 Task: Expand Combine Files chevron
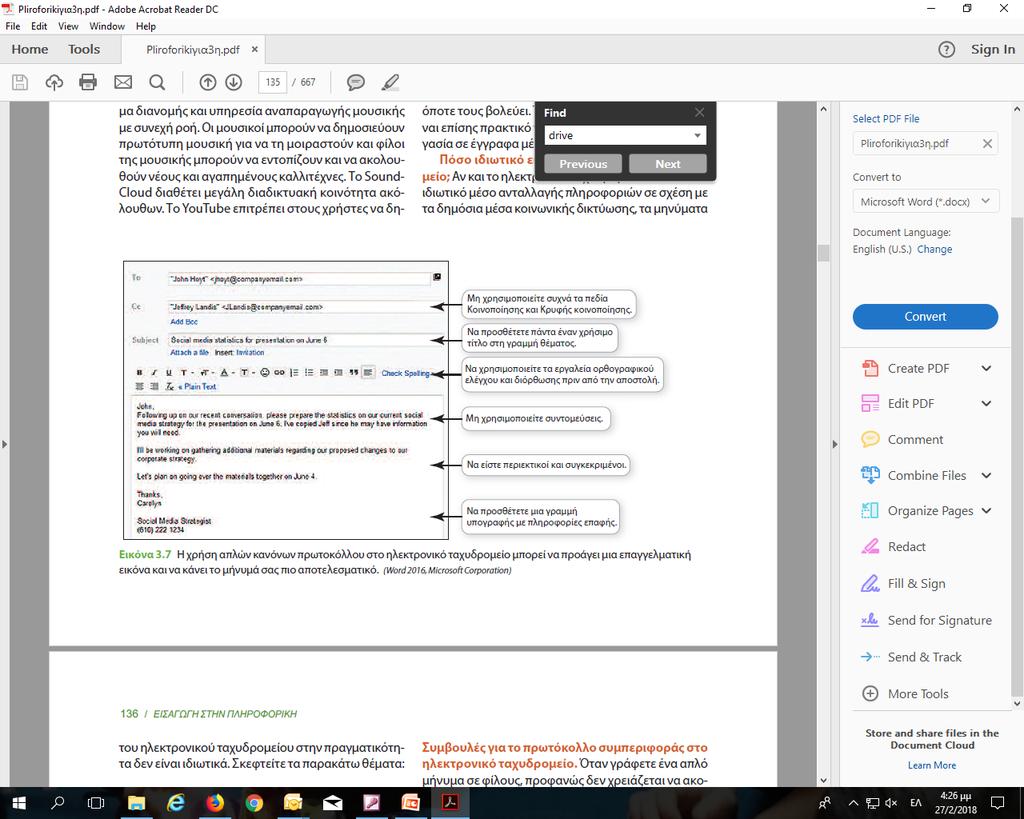click(x=986, y=475)
